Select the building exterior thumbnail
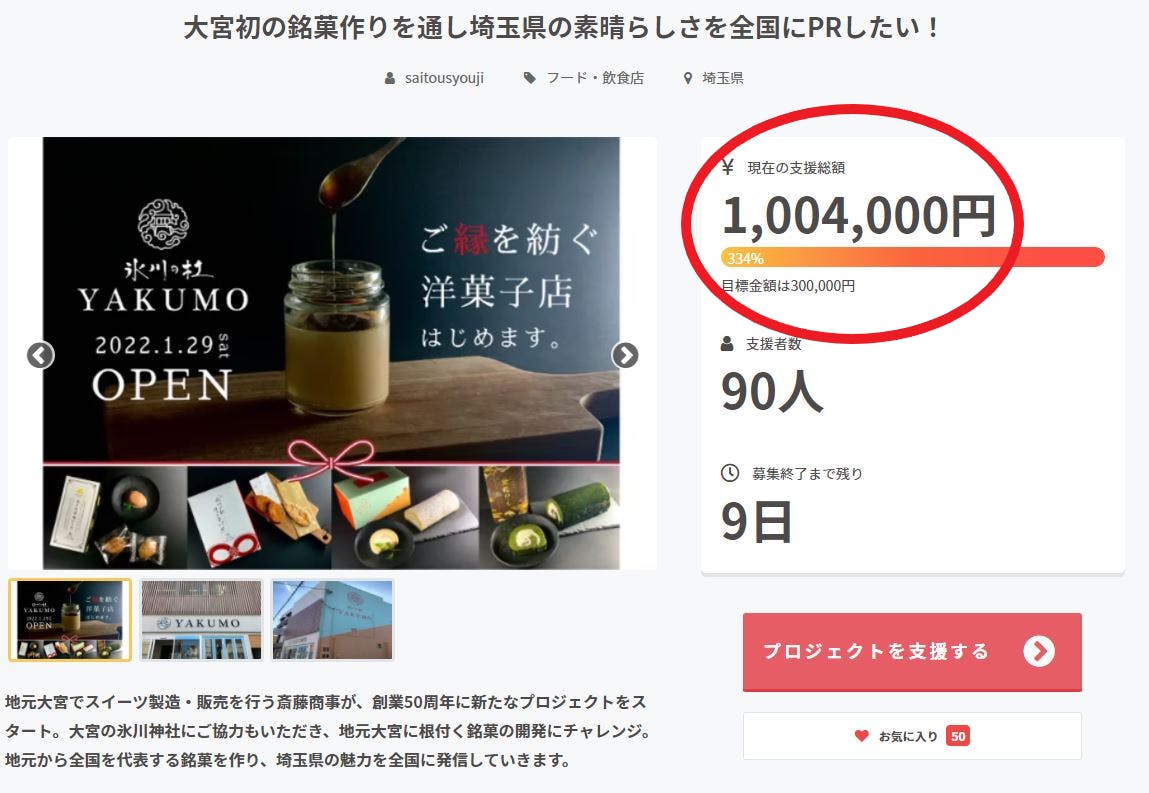The image size is (1149, 793). pyautogui.click(x=333, y=620)
